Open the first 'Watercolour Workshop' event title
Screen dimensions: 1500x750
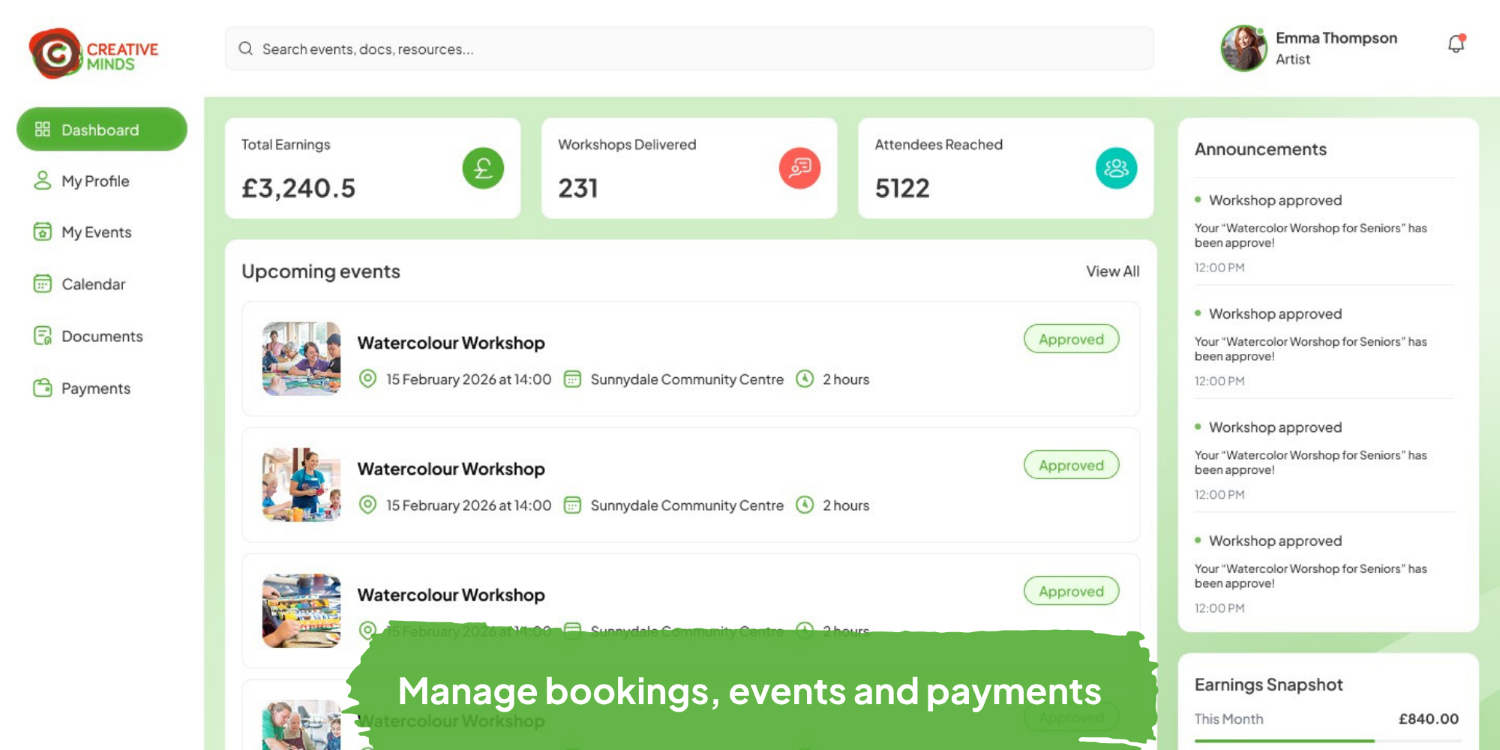click(451, 343)
